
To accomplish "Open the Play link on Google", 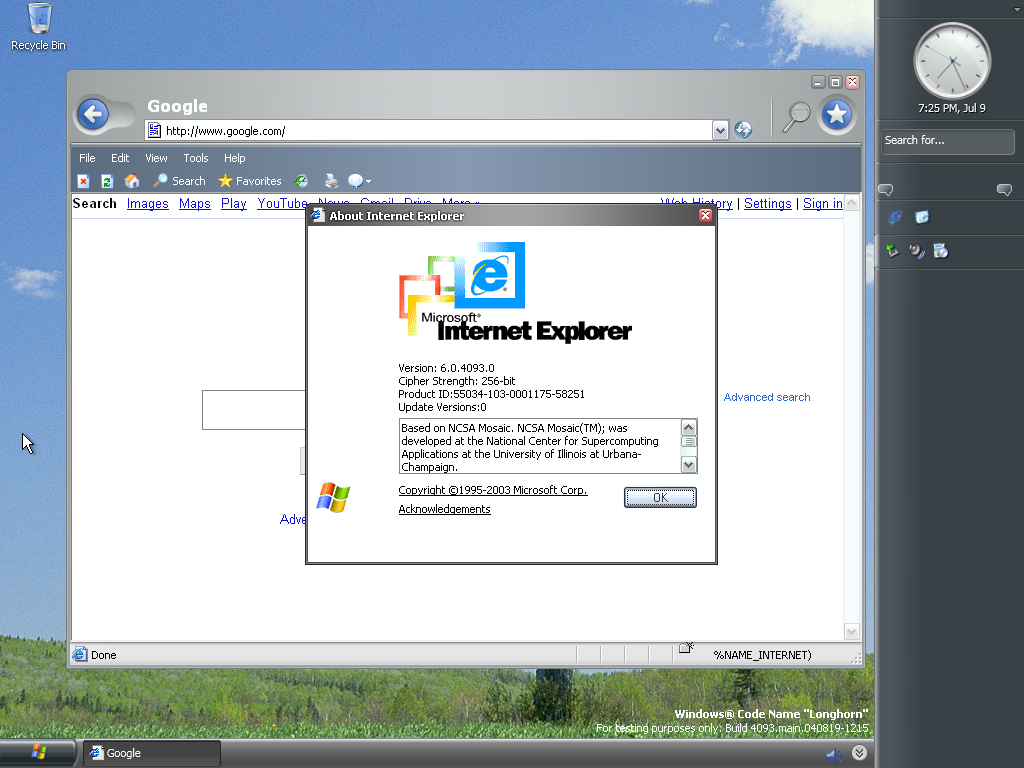I will tap(234, 204).
